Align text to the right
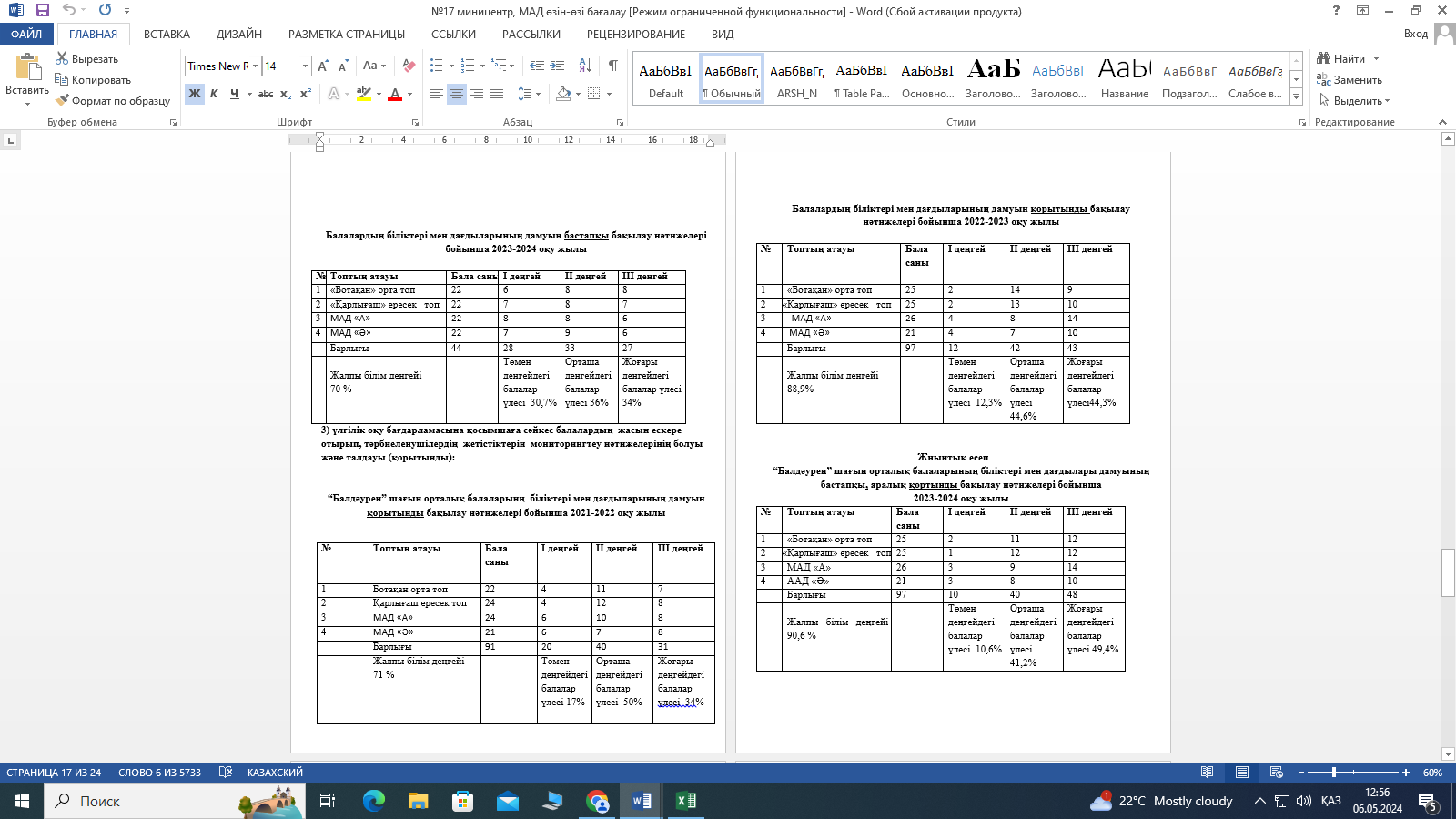The height and width of the screenshot is (819, 1456). 477,94
